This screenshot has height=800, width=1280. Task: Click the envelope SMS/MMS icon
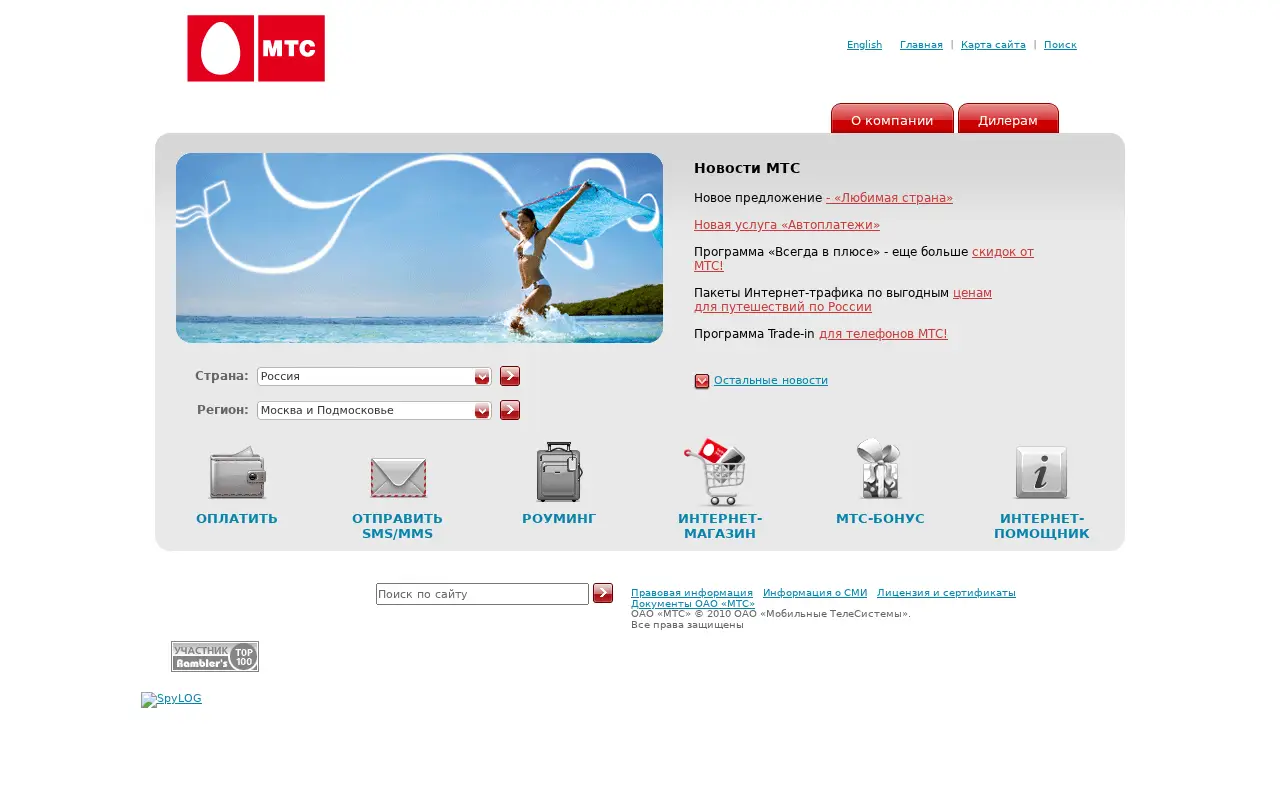click(x=398, y=477)
